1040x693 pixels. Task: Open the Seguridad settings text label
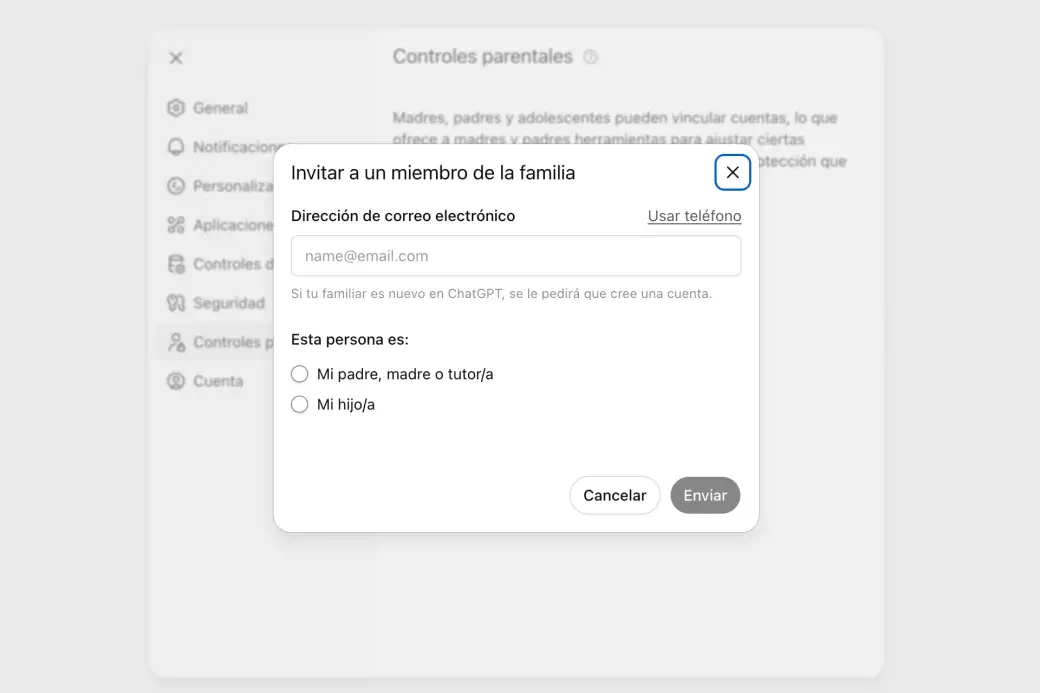(x=229, y=303)
